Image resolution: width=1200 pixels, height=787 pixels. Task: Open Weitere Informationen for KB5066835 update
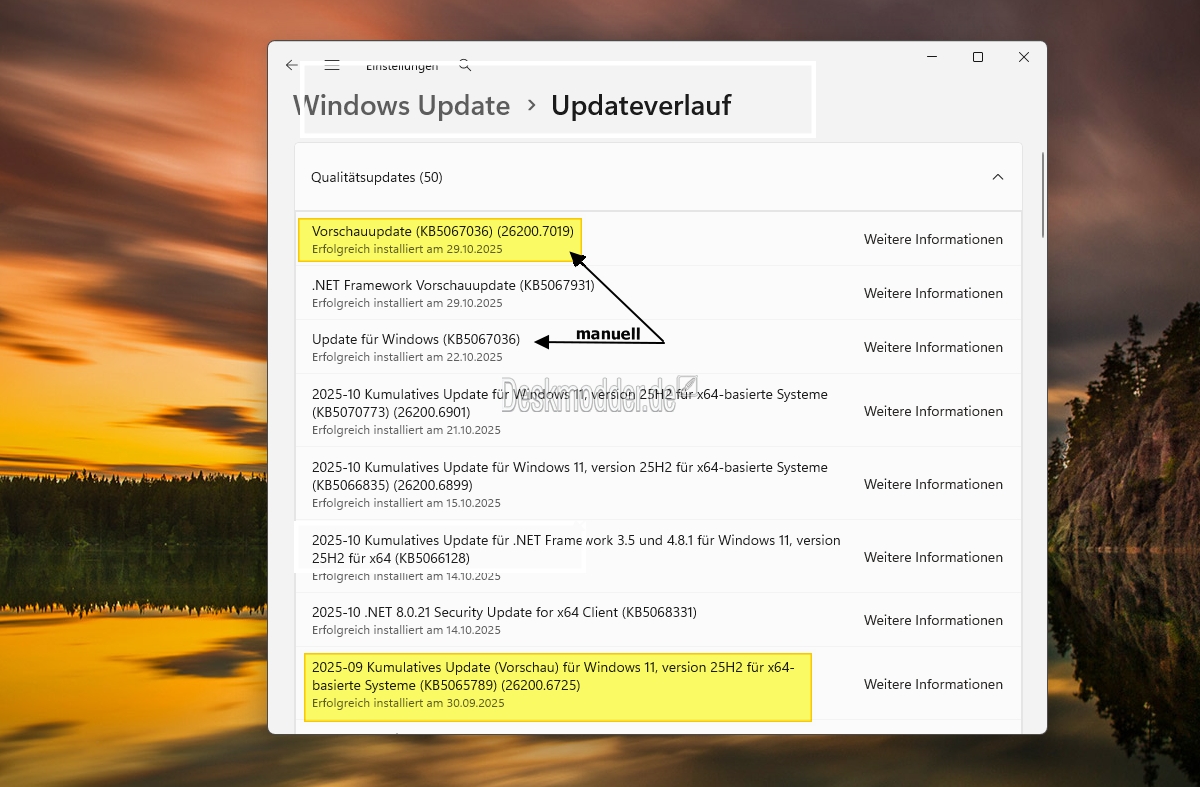(x=933, y=484)
